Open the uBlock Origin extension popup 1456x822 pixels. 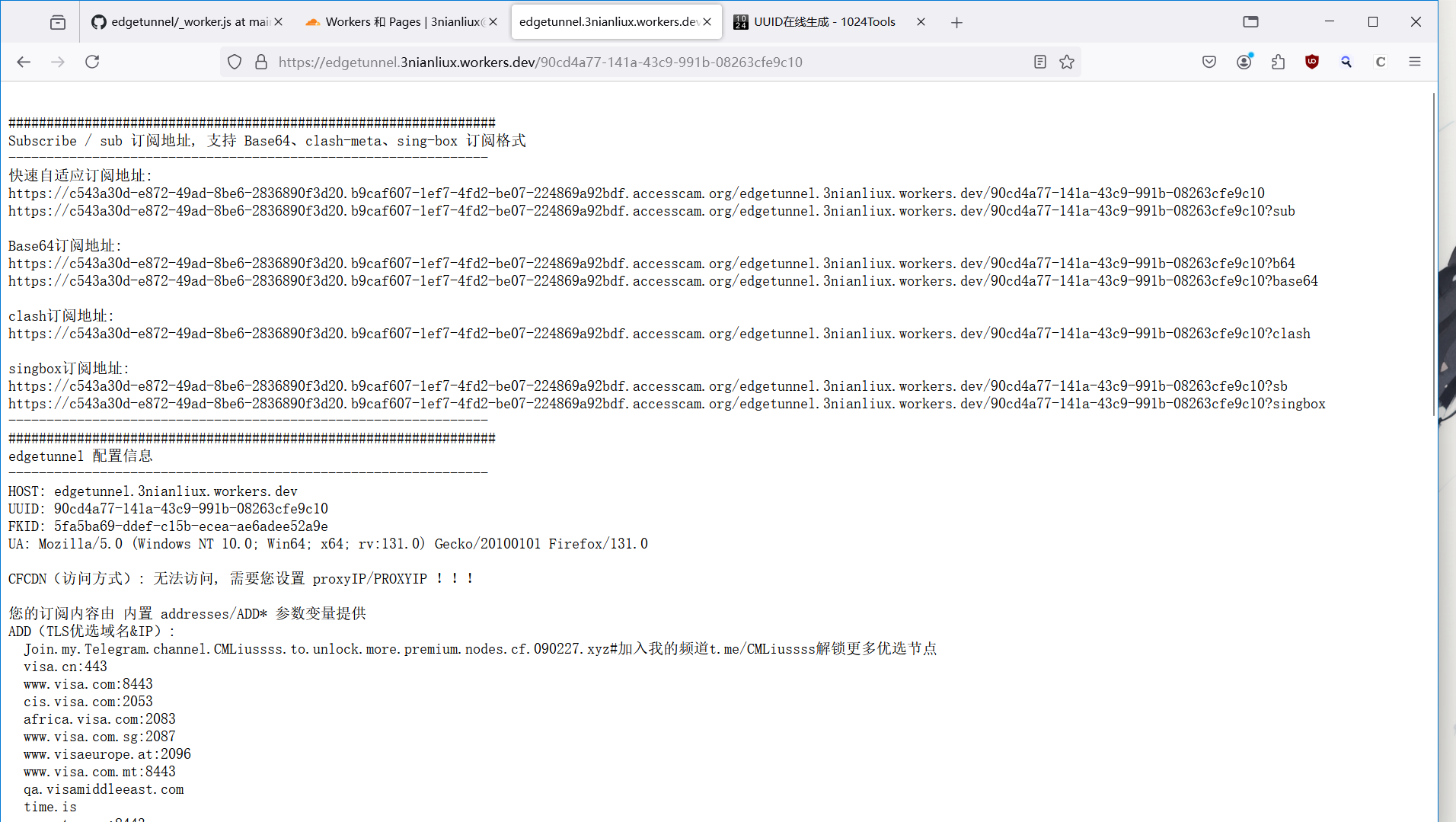(x=1312, y=62)
